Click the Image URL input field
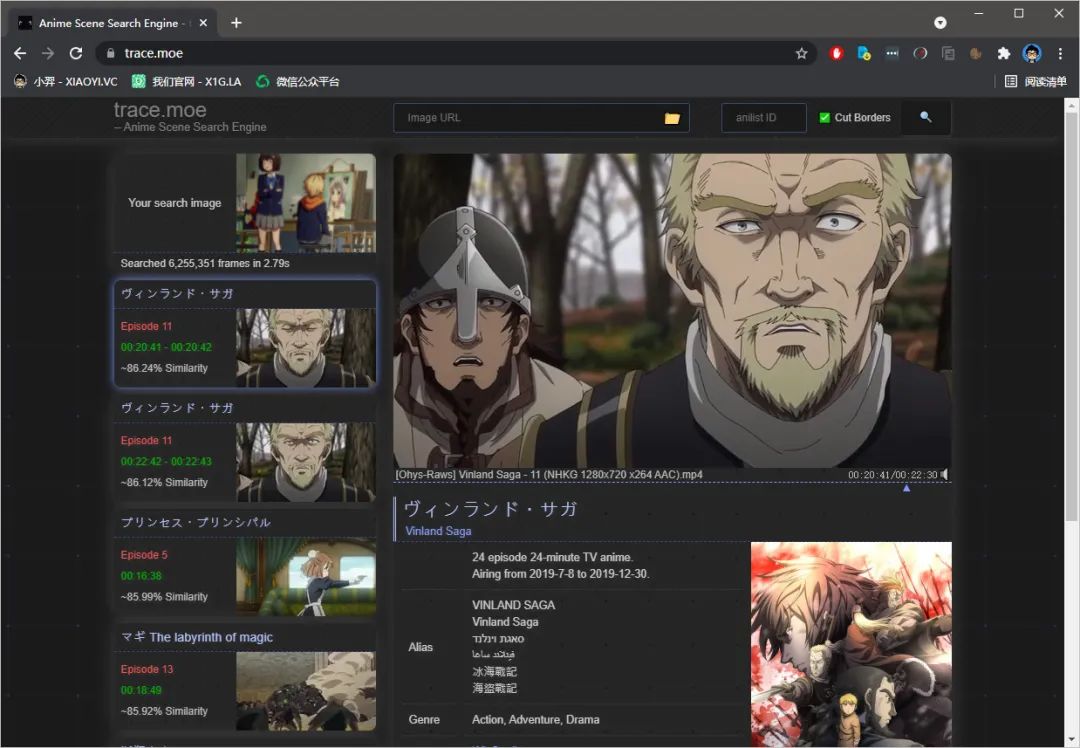The width and height of the screenshot is (1080, 748). click(530, 118)
